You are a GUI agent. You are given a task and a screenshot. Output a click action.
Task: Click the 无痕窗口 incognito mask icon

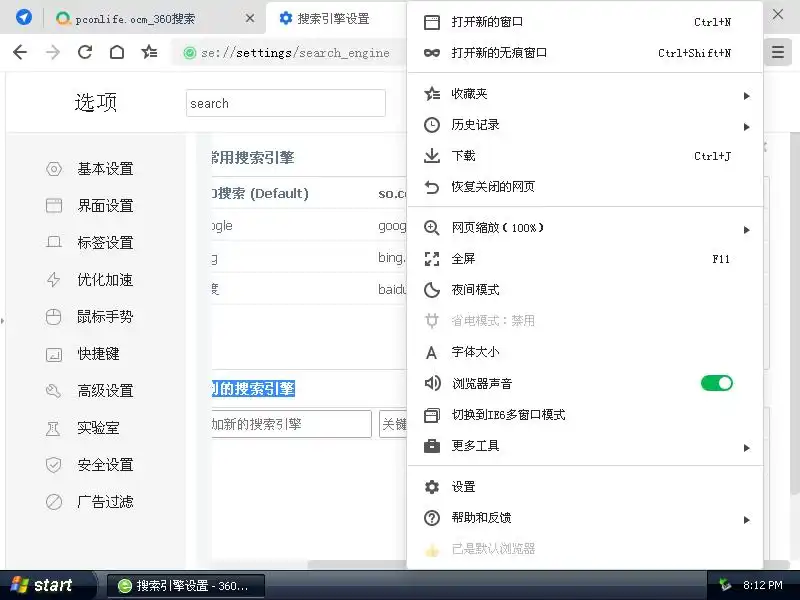tap(432, 53)
